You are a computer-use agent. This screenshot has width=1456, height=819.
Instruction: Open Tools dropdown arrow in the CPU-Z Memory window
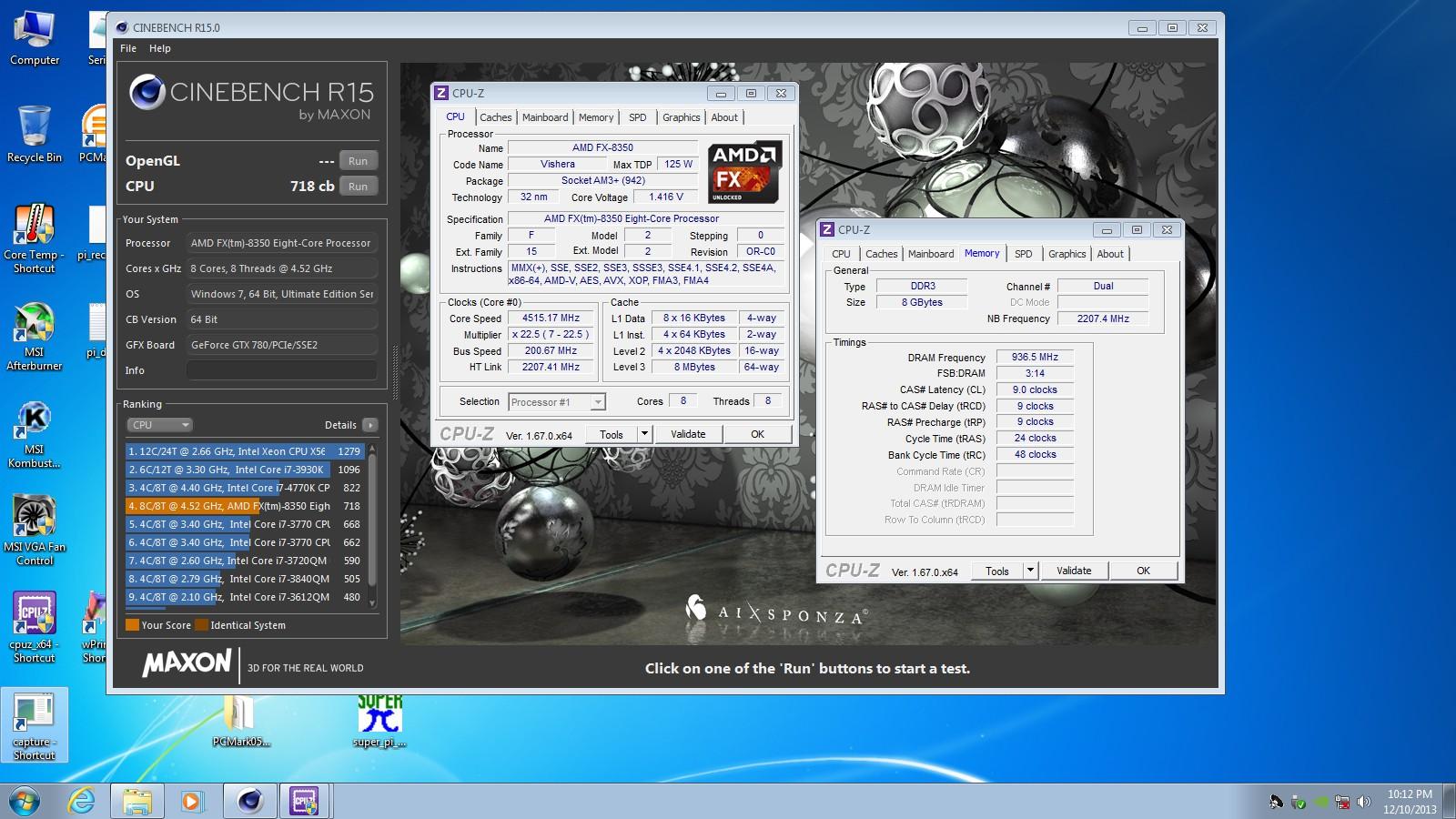coord(1030,571)
